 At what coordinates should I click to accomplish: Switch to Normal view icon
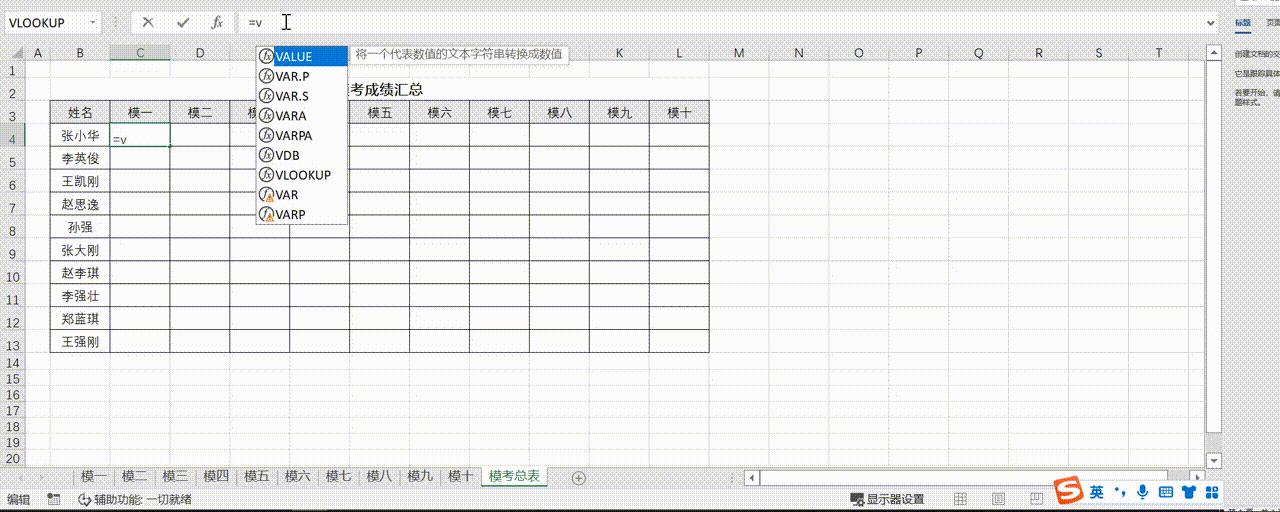point(960,499)
